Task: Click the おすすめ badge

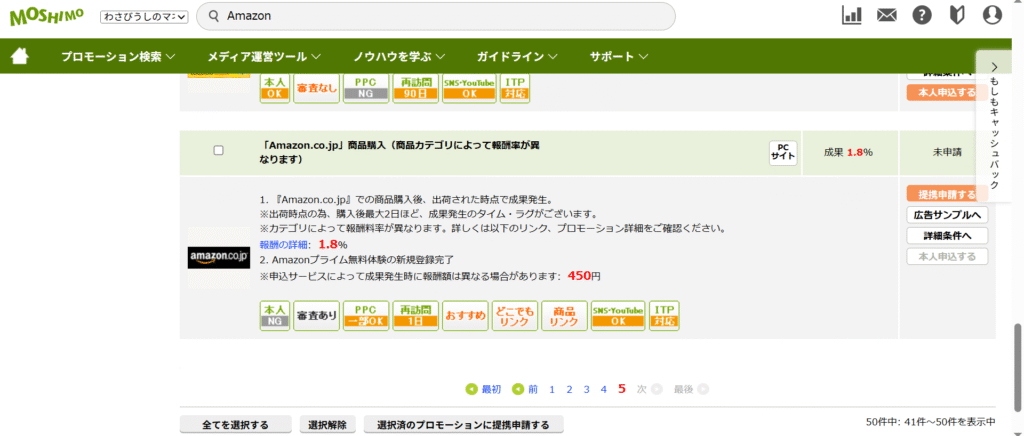Action: (x=465, y=316)
